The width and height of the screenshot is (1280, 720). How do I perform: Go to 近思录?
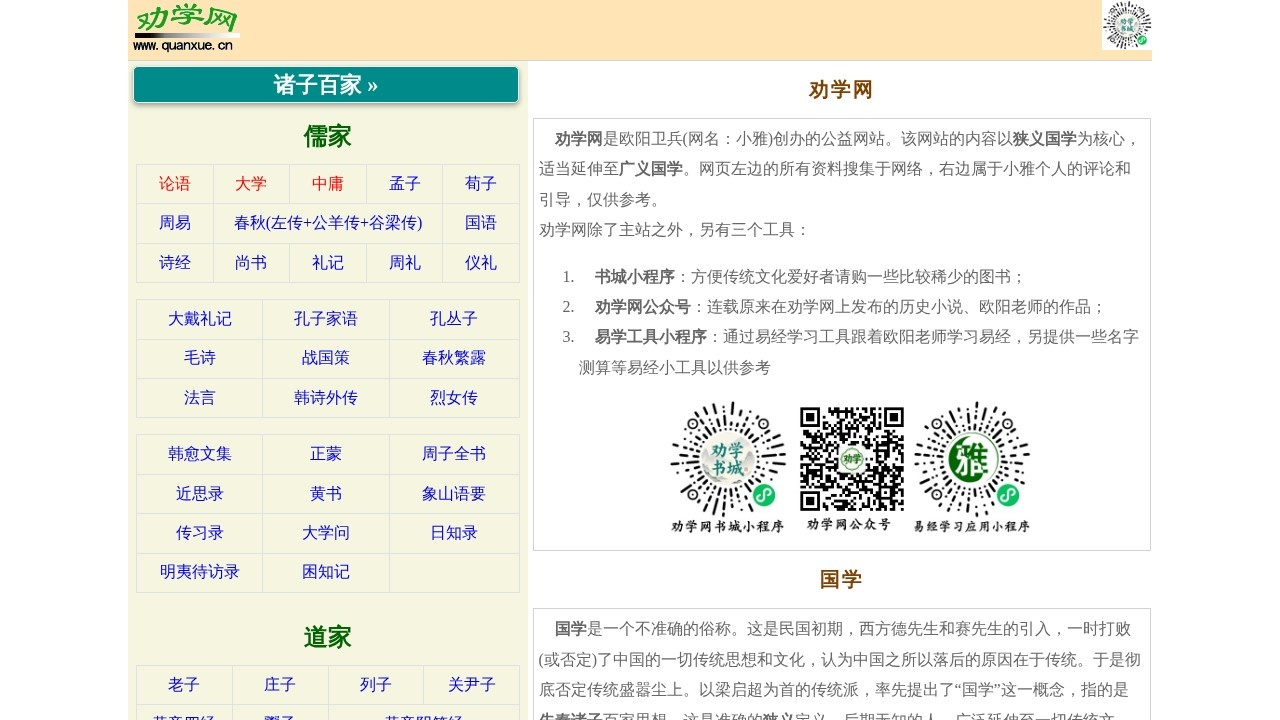coord(200,493)
